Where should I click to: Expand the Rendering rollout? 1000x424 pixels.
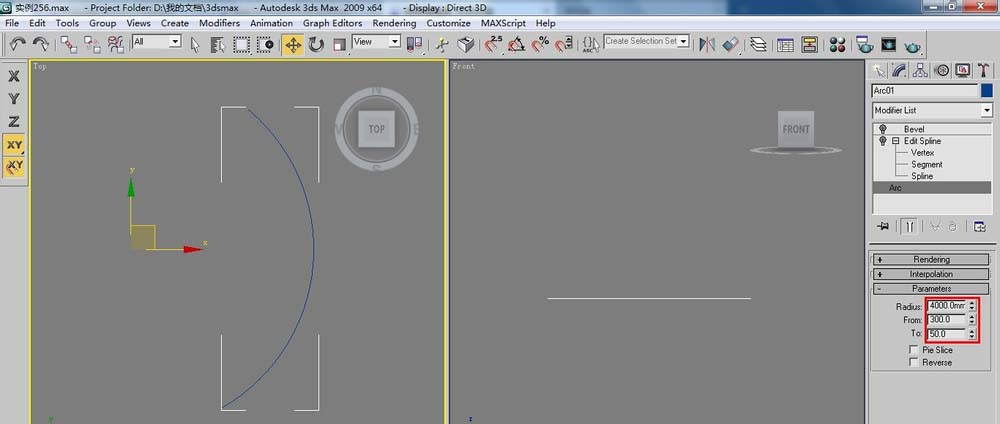(x=931, y=260)
